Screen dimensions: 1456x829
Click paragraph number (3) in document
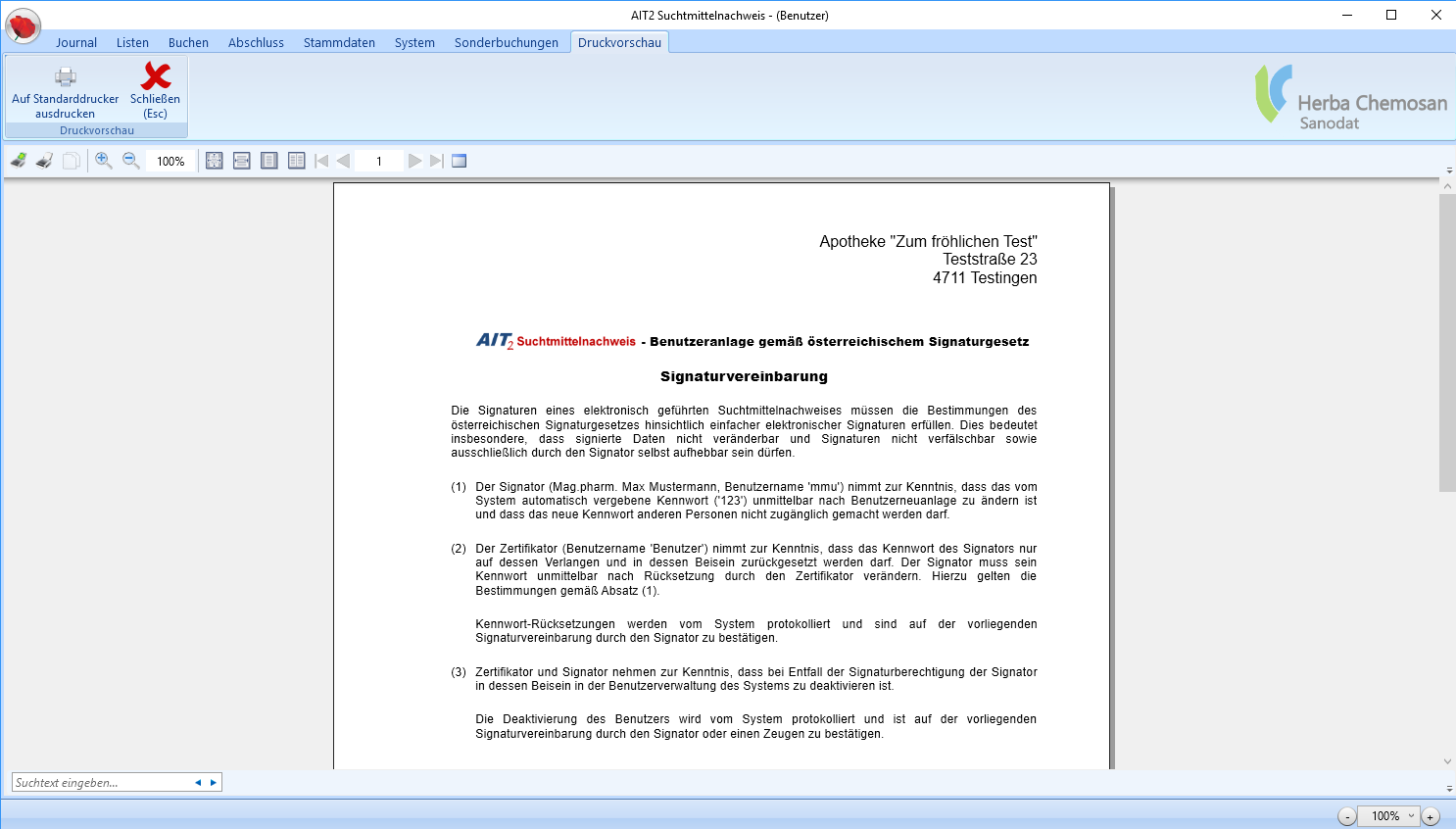click(x=459, y=672)
